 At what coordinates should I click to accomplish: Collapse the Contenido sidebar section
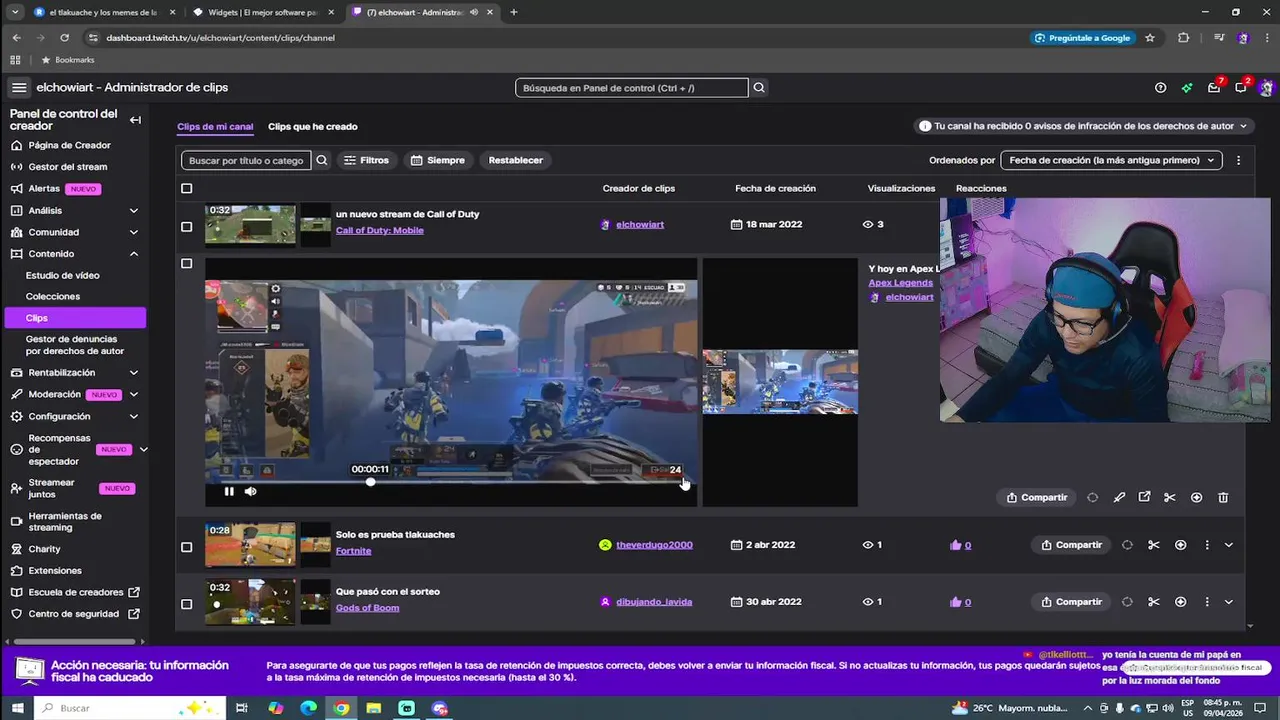point(134,254)
